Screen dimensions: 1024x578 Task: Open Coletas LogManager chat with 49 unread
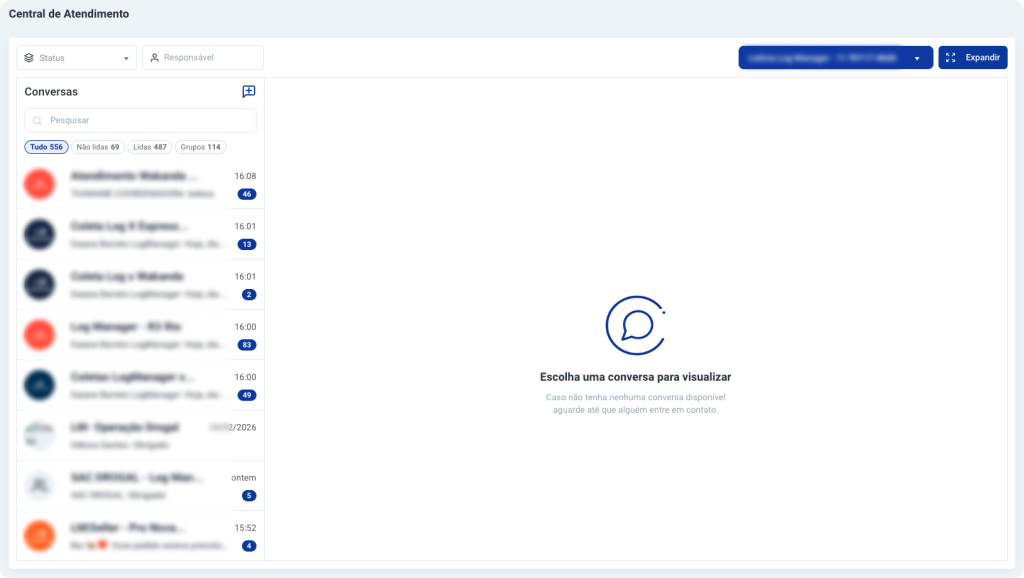coord(140,385)
